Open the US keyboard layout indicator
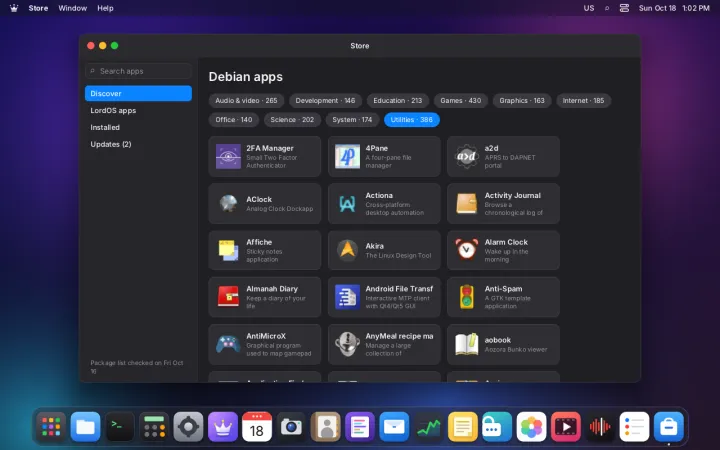720x450 pixels. pyautogui.click(x=589, y=8)
